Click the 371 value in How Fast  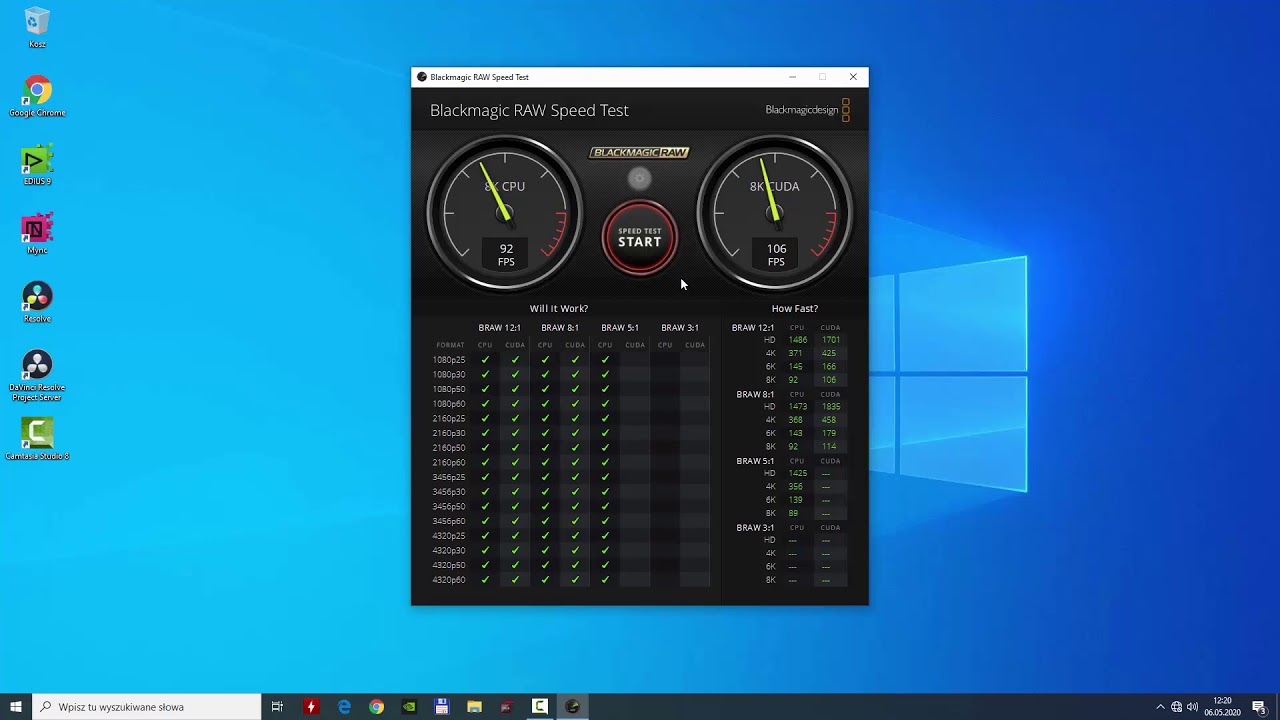point(795,353)
